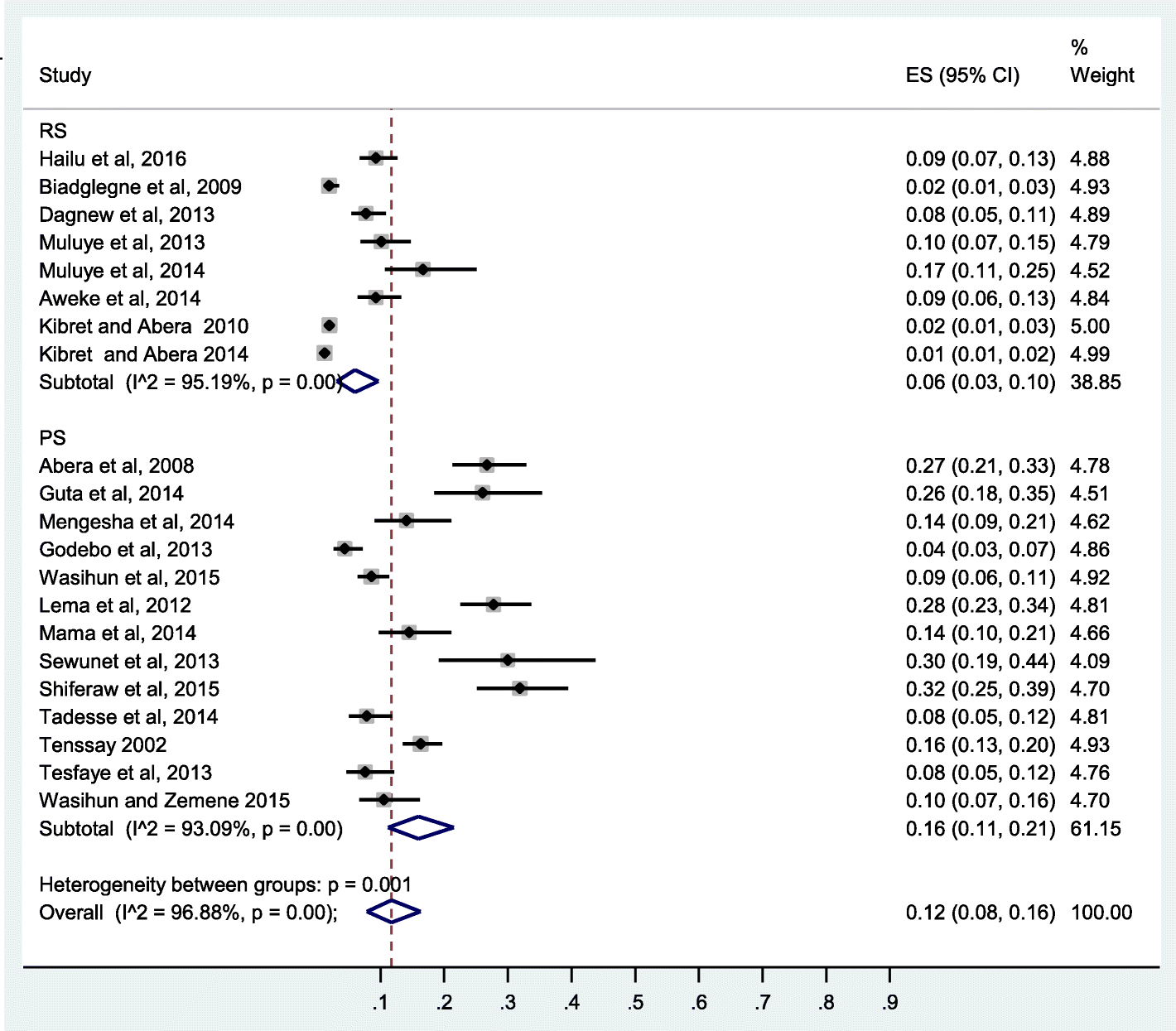The width and height of the screenshot is (1176, 1031).
Task: Click study label 'Muluye et al, 2014'
Action: 122,271
